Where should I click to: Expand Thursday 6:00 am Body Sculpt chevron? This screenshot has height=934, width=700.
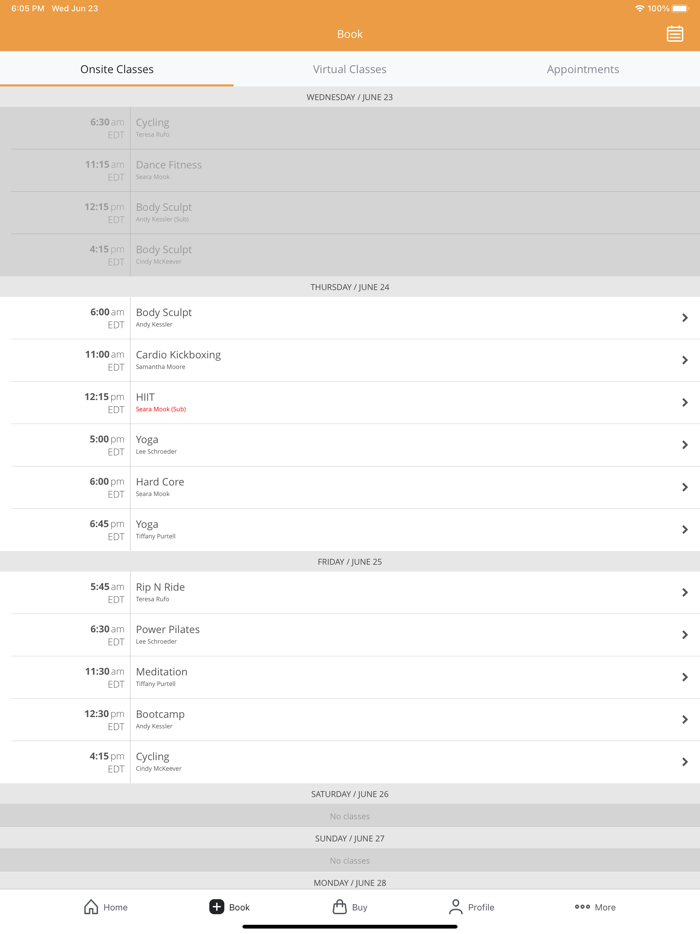[x=685, y=318]
